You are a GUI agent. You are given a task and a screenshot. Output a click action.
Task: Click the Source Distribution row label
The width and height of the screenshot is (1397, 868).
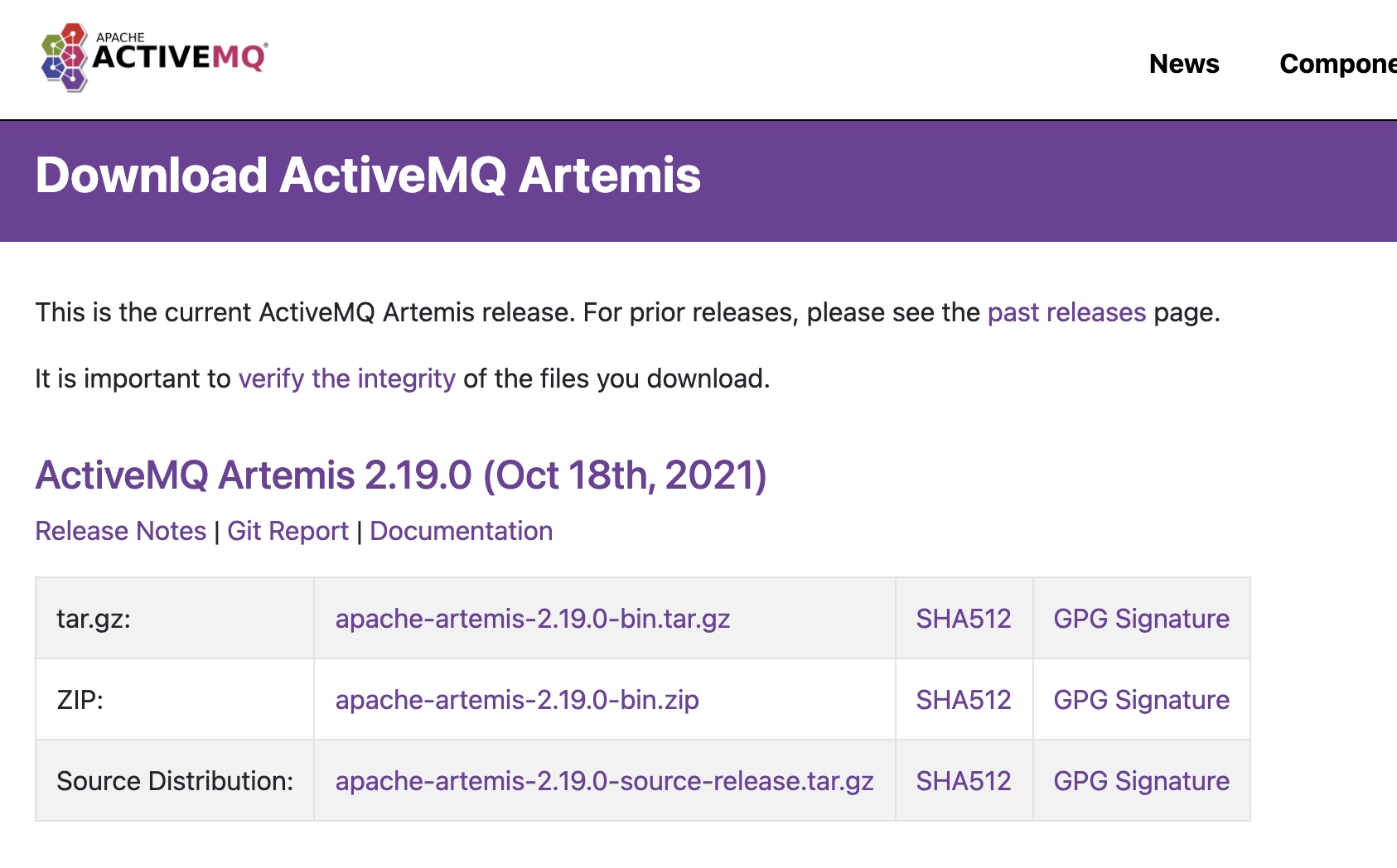(x=175, y=781)
